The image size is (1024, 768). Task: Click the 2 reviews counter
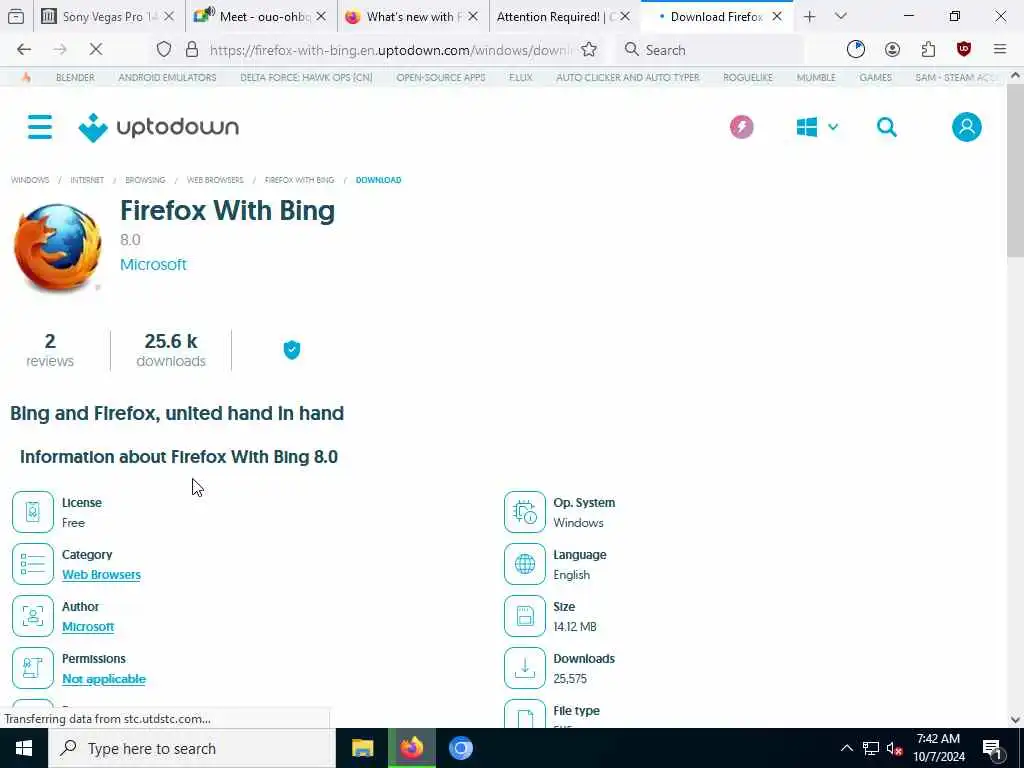[x=50, y=350]
